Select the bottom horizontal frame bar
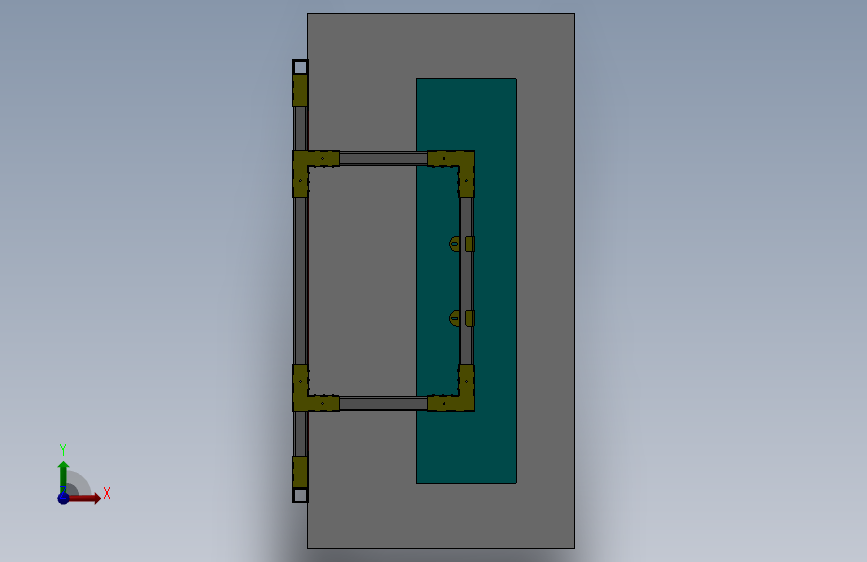The image size is (867, 562). coord(383,403)
